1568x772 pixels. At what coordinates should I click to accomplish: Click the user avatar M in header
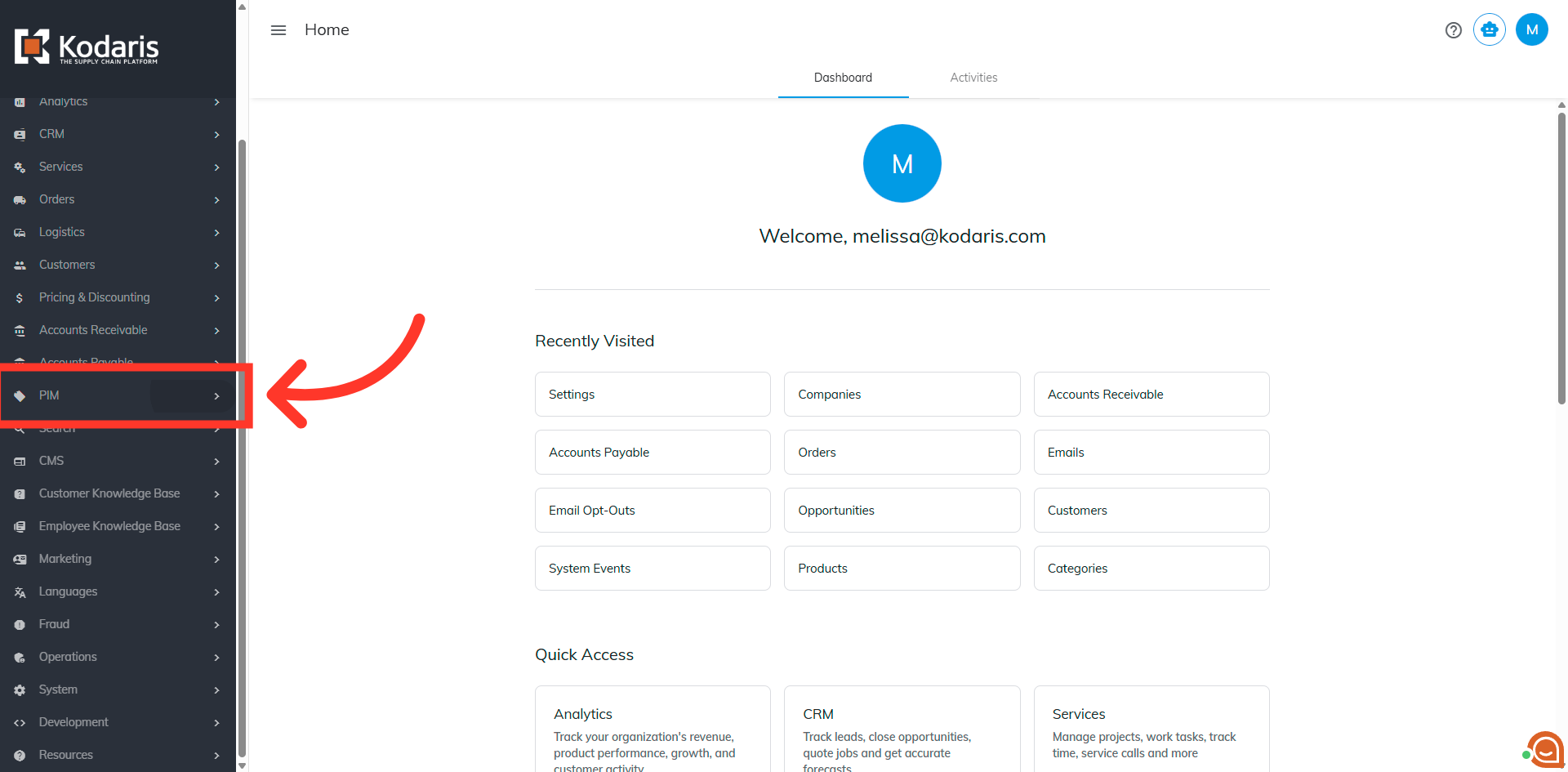[1532, 30]
